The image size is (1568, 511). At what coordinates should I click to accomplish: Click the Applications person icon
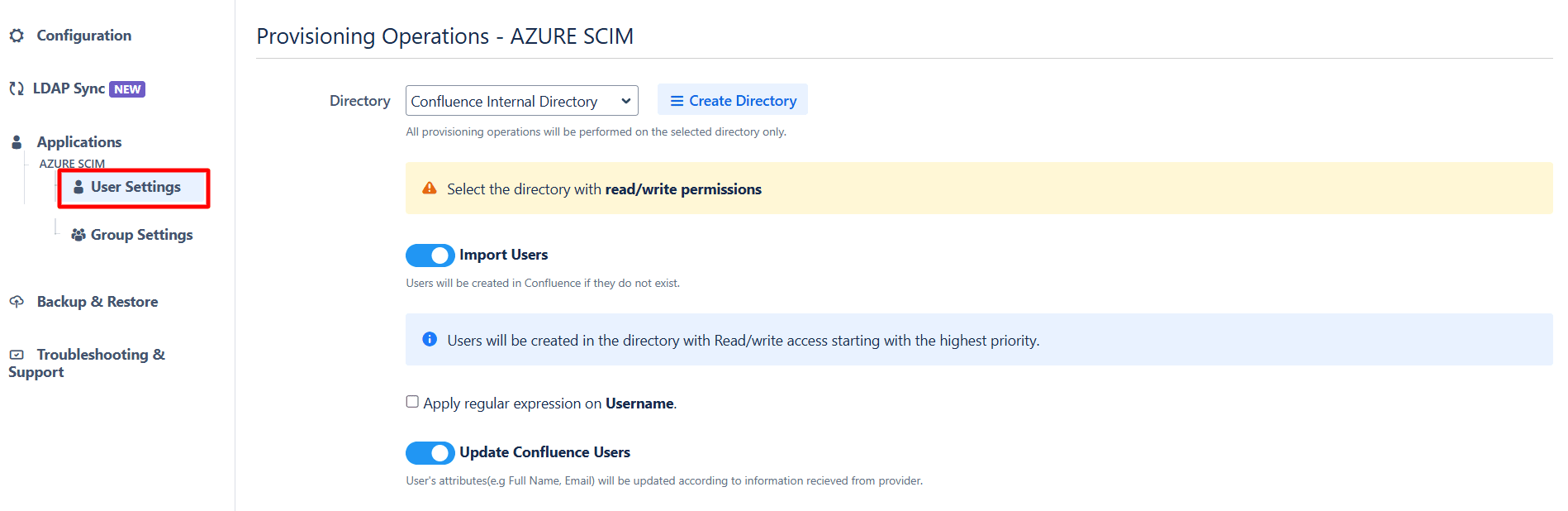tap(17, 142)
